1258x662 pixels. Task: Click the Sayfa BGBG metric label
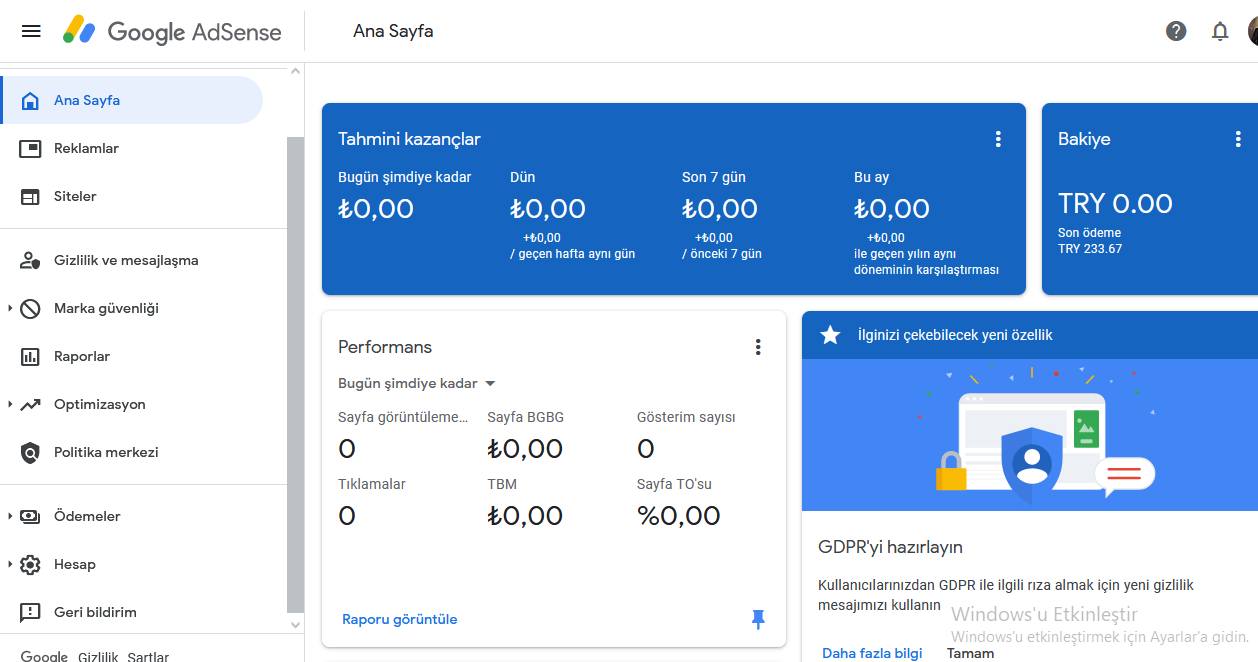[x=526, y=417]
